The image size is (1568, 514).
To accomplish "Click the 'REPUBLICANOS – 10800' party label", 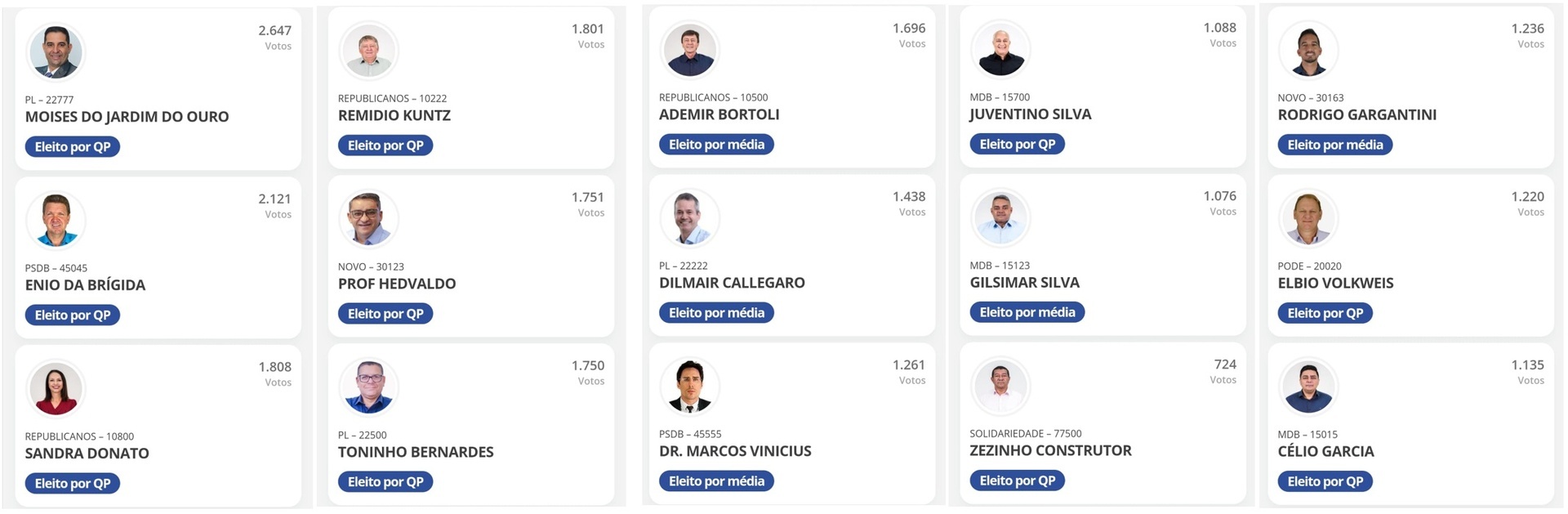I will 79,436.
